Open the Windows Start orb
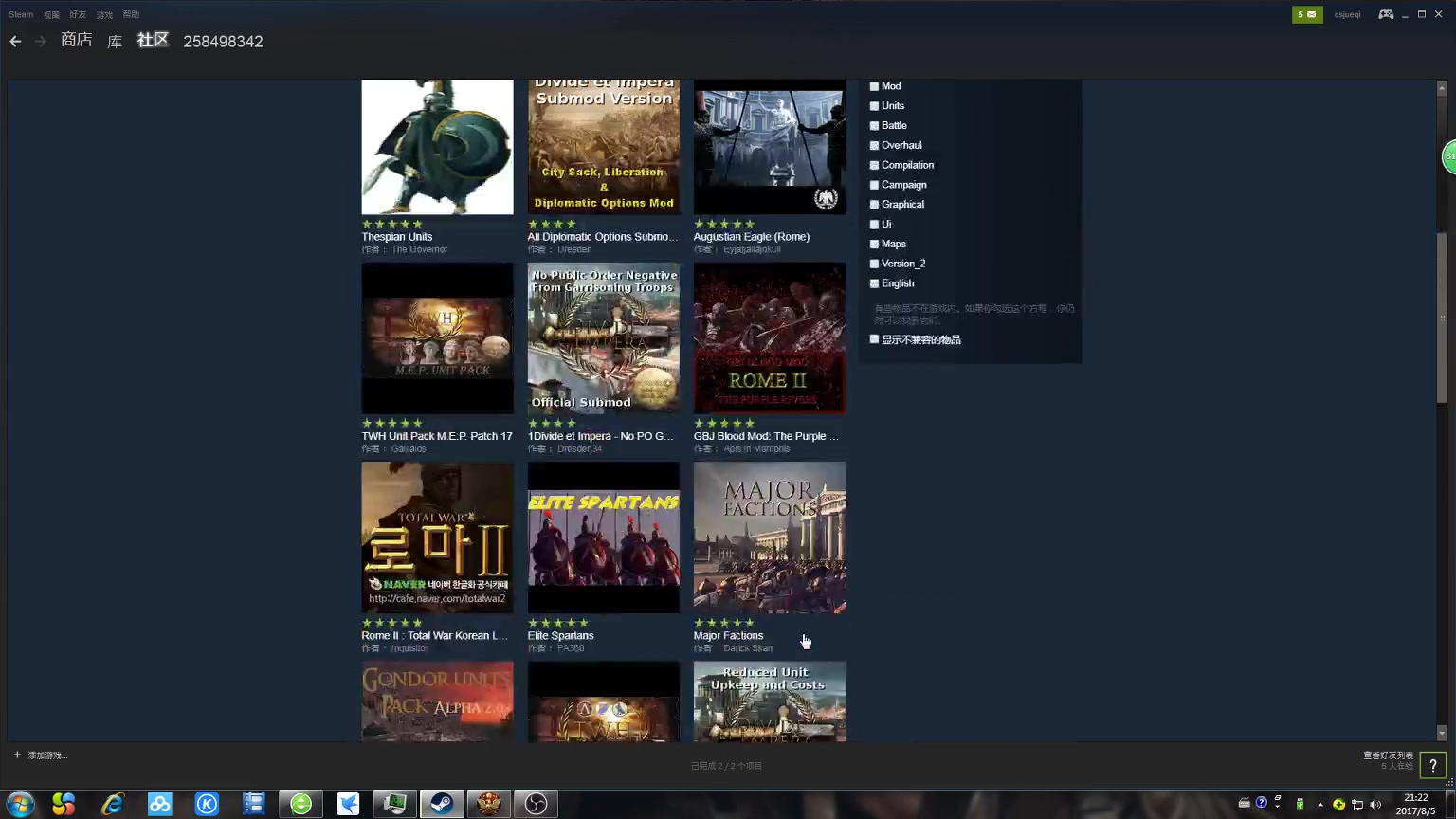This screenshot has width=1456, height=819. click(20, 804)
